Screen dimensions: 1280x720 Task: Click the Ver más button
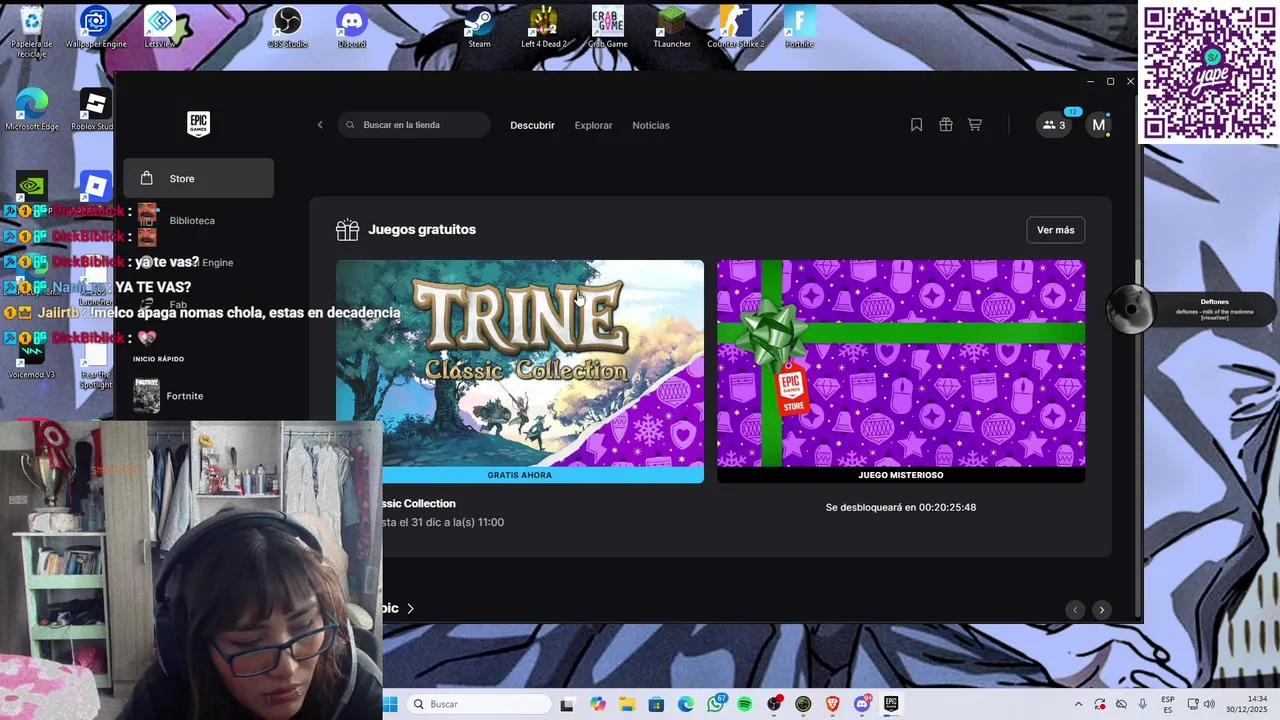(x=1055, y=230)
